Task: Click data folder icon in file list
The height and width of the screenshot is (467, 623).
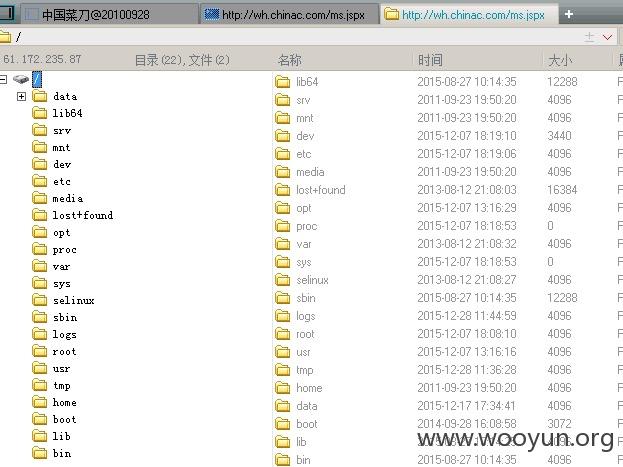Action: [282, 406]
